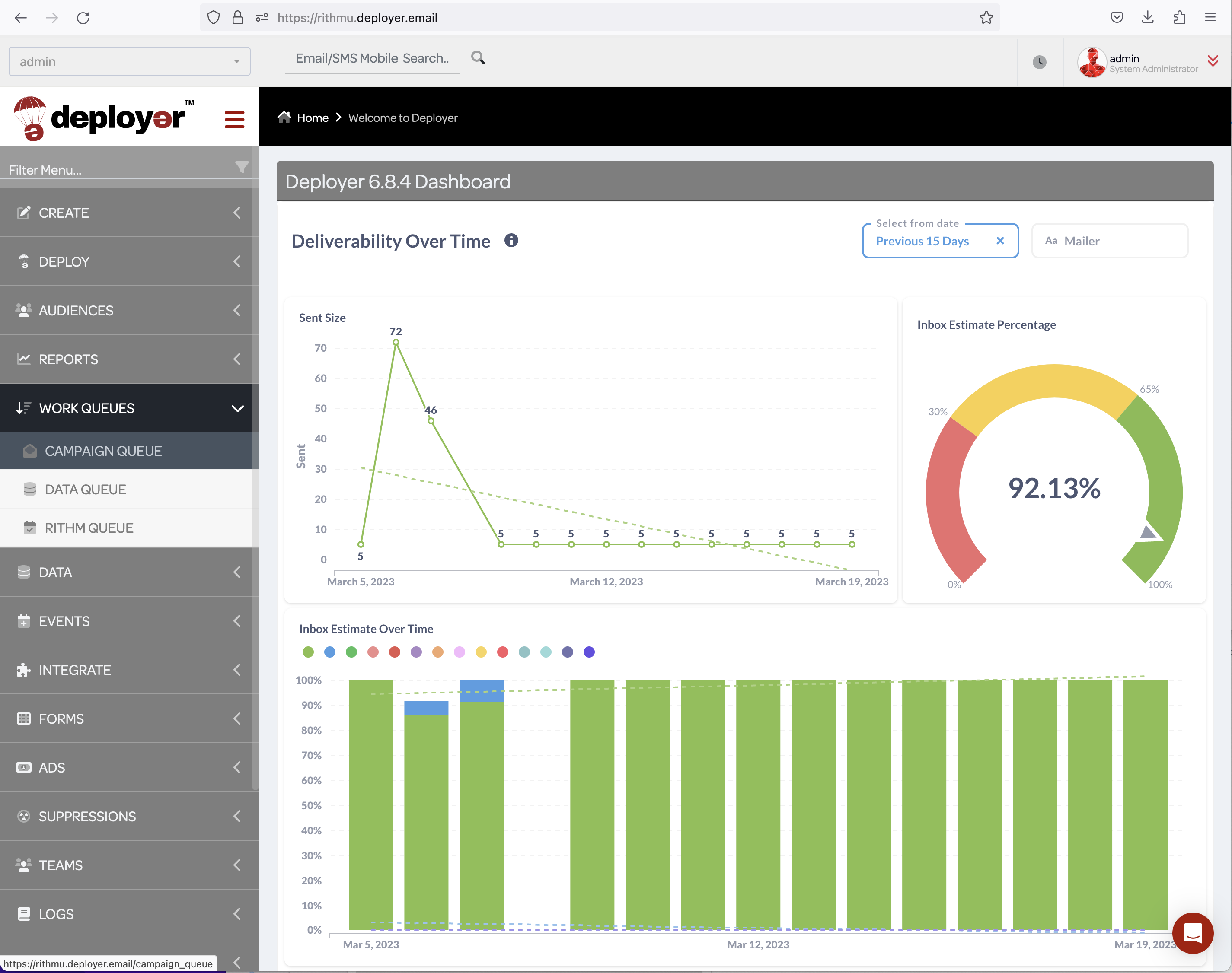The width and height of the screenshot is (1232, 973).
Task: Toggle the blue legend dot
Action: (x=330, y=652)
